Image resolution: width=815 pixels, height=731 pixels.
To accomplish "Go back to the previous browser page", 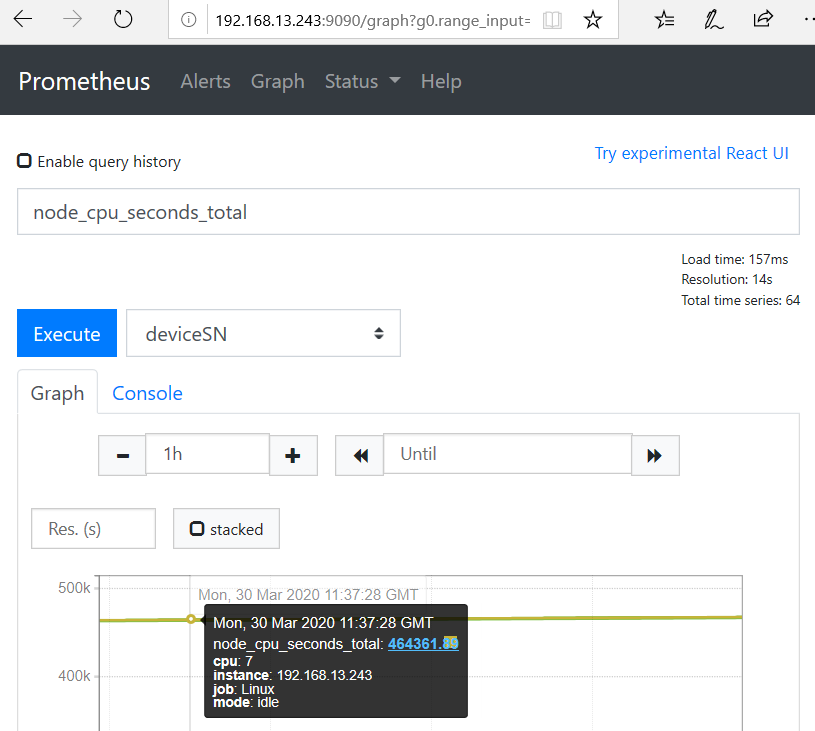I will coord(23,19).
